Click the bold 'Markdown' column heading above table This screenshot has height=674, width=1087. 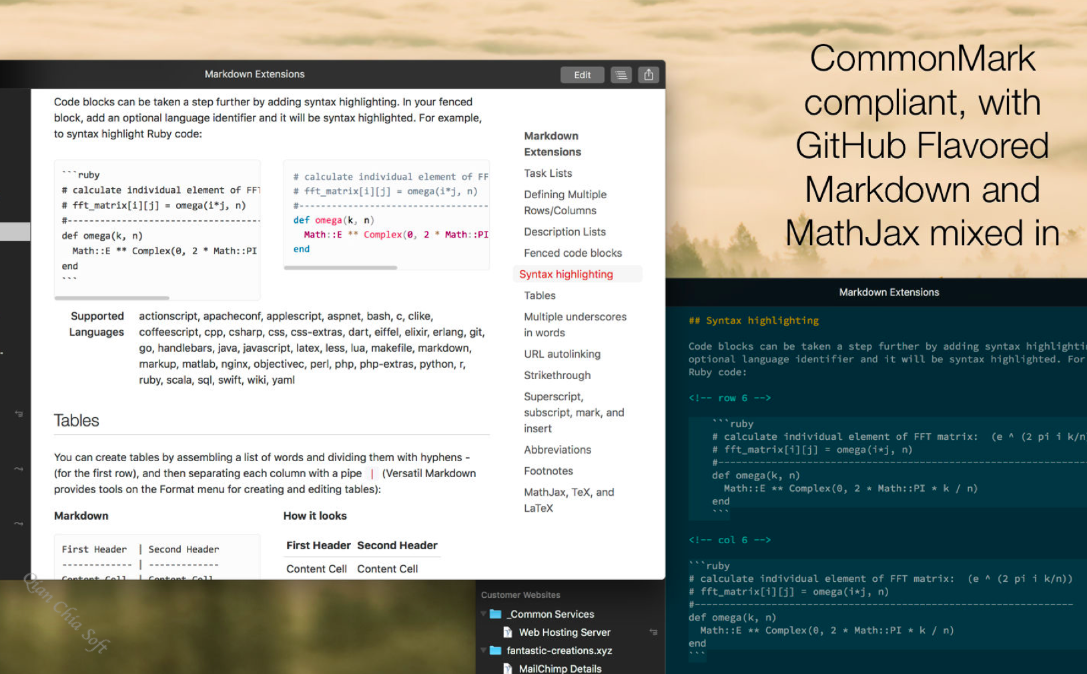tap(81, 516)
